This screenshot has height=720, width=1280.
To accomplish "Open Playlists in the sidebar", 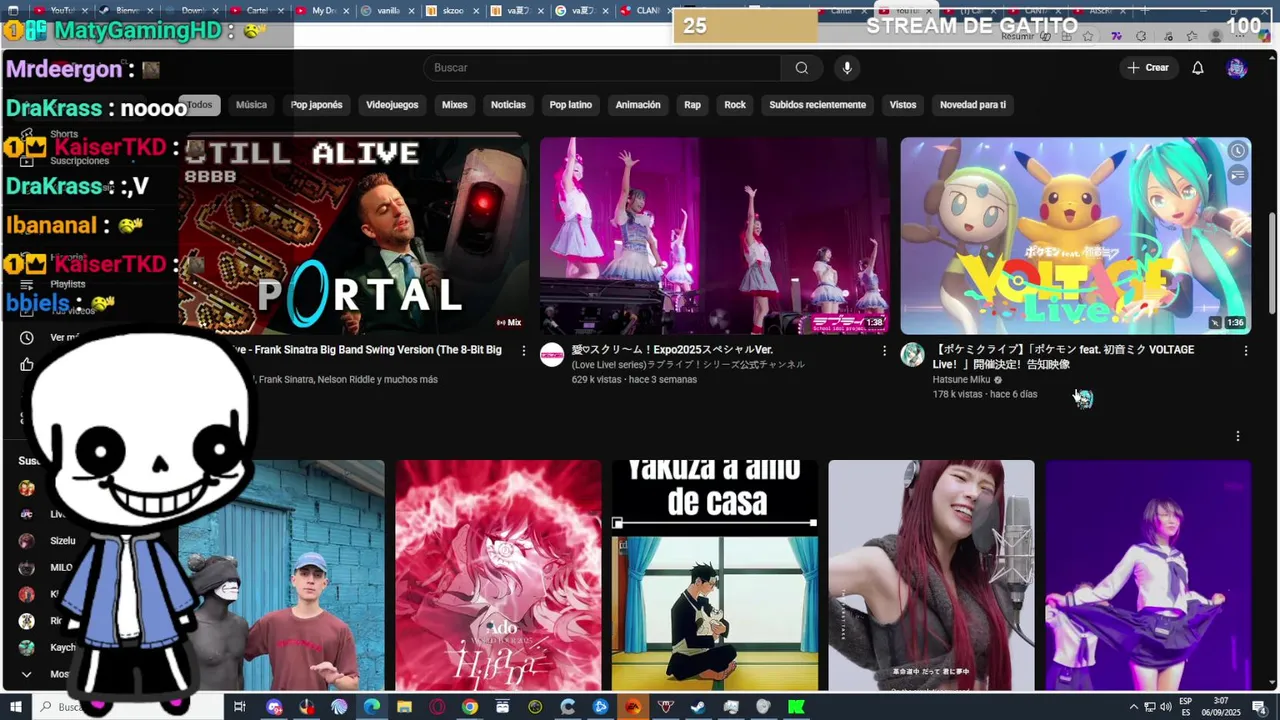I will click(x=68, y=284).
